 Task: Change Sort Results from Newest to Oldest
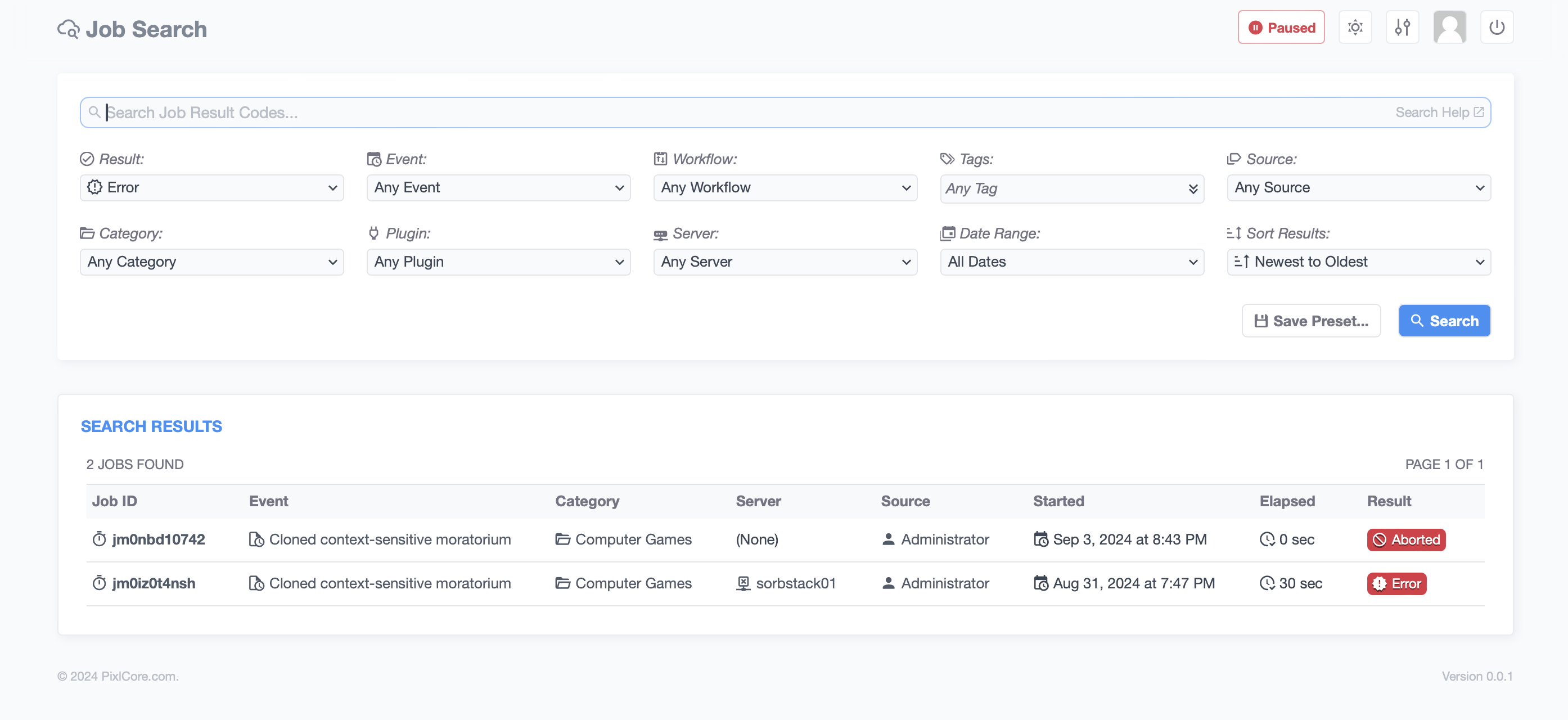pyautogui.click(x=1358, y=262)
